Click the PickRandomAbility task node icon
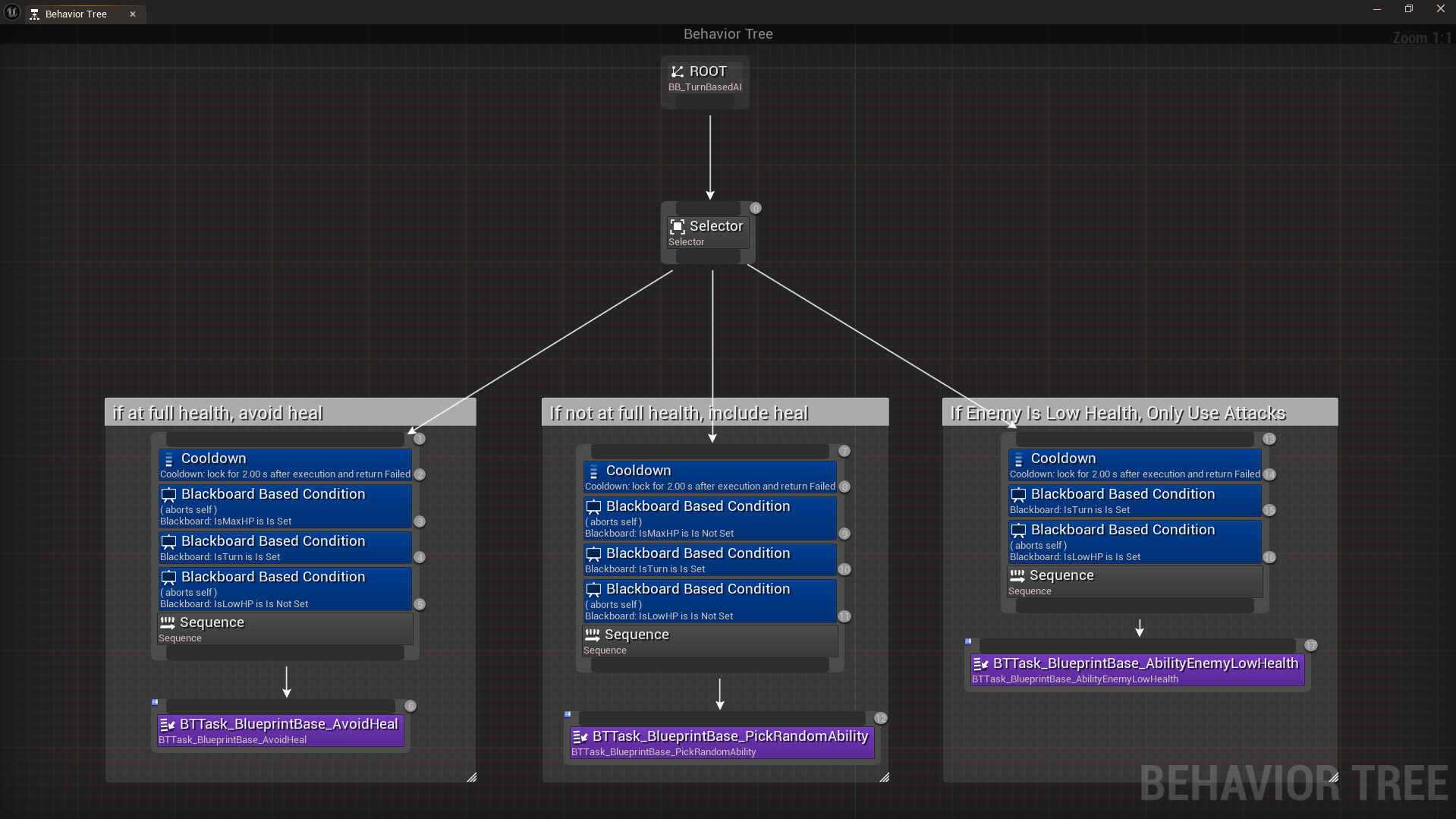This screenshot has width=1456, height=819. [x=580, y=737]
